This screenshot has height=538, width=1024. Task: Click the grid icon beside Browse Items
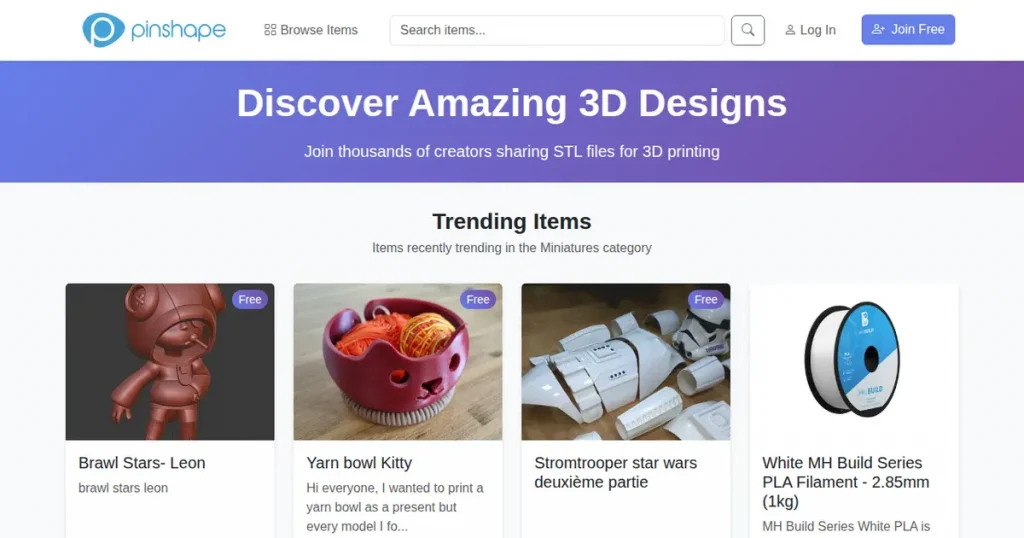coord(270,30)
